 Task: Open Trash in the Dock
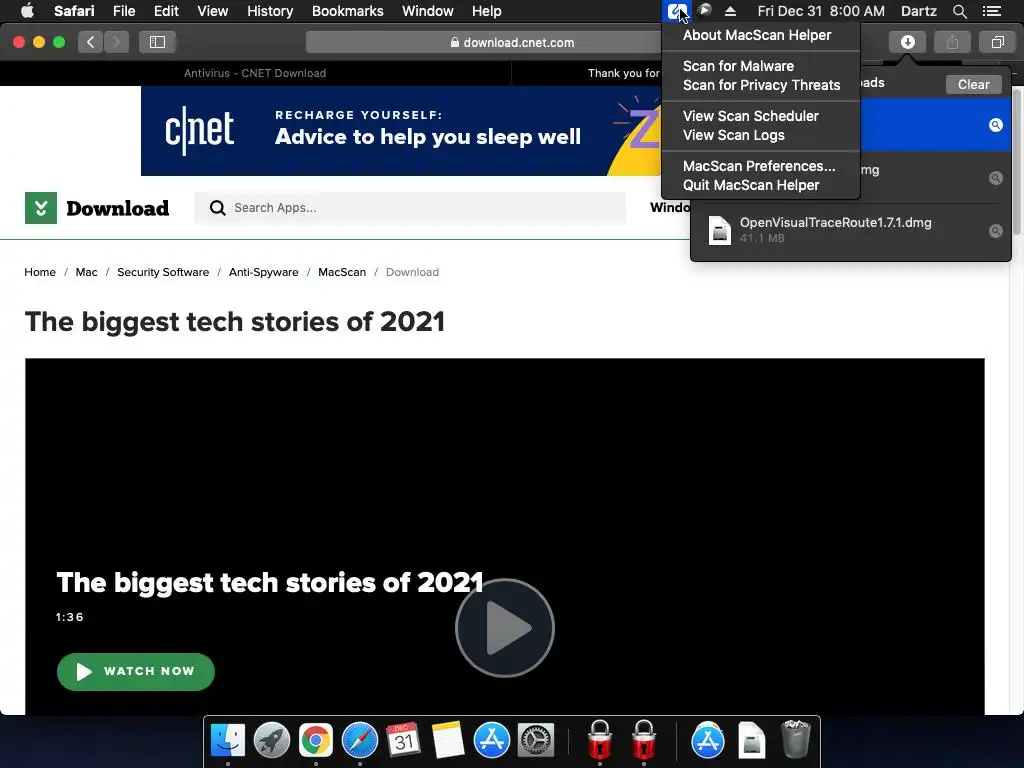[795, 739]
